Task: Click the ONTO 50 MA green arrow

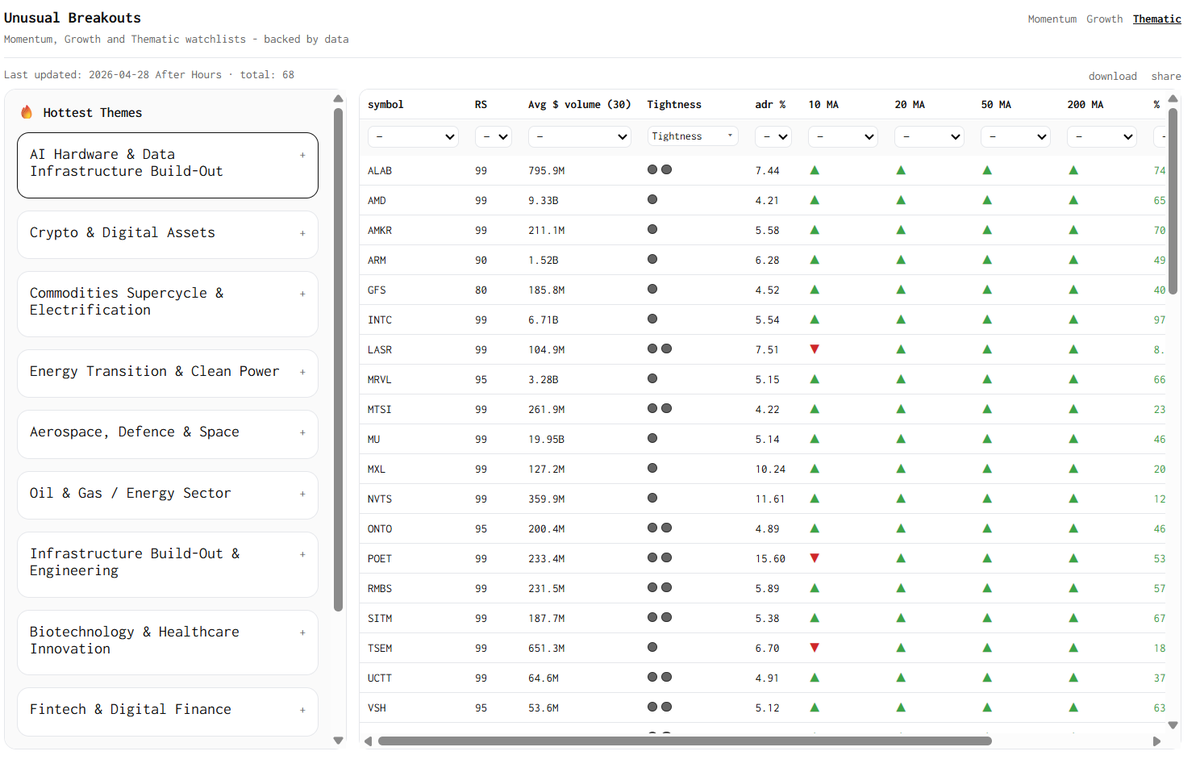Action: point(988,528)
